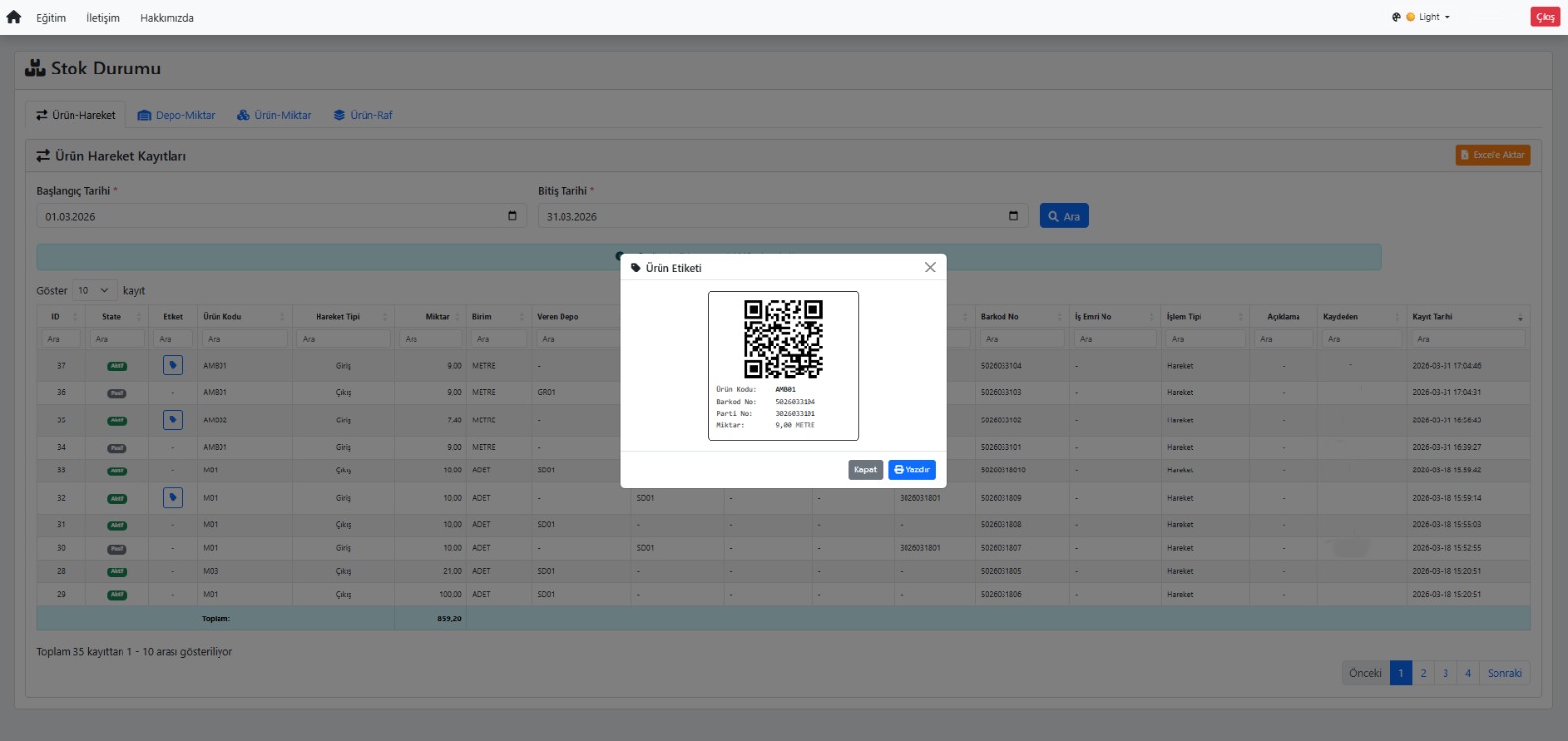
Task: Sort by the Ürün Kodu column arrows
Action: pyautogui.click(x=282, y=317)
